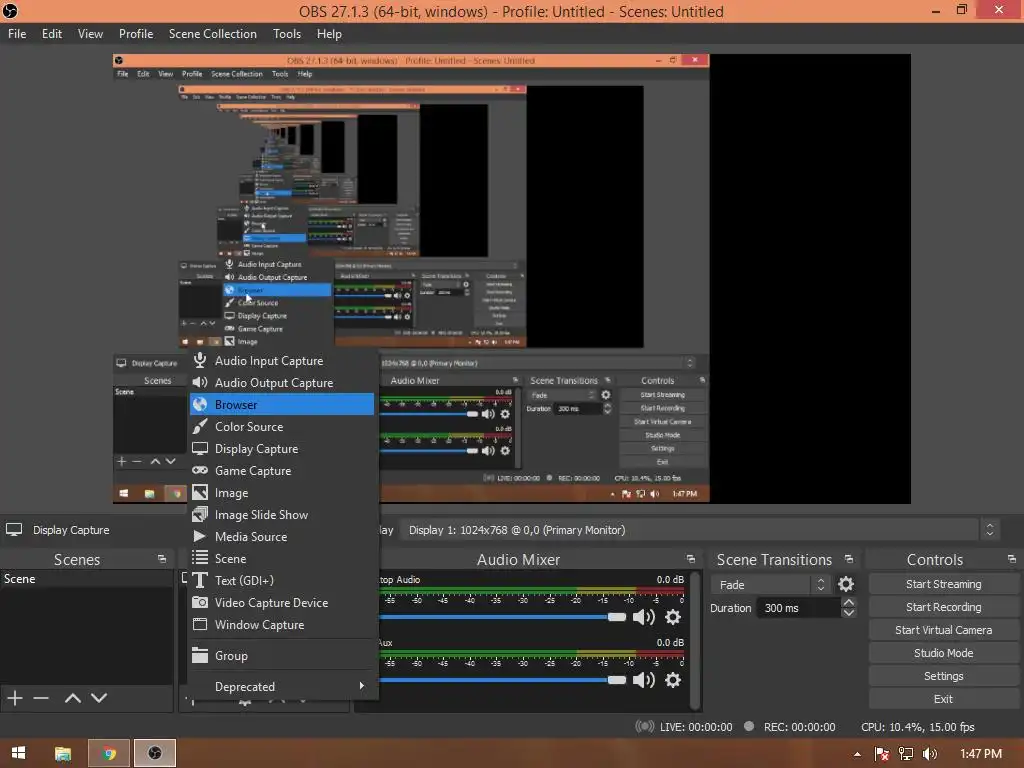The width and height of the screenshot is (1024, 768).
Task: Pop out the Scene Transitions dock
Action: pyautogui.click(x=849, y=559)
